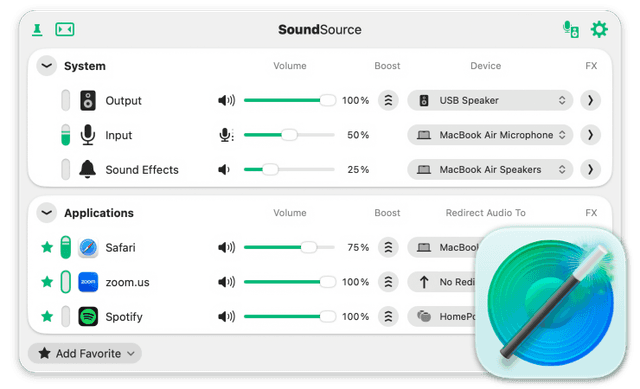This screenshot has height=389, width=640.
Task: Open the USB Speaker output device dropdown
Action: (490, 100)
